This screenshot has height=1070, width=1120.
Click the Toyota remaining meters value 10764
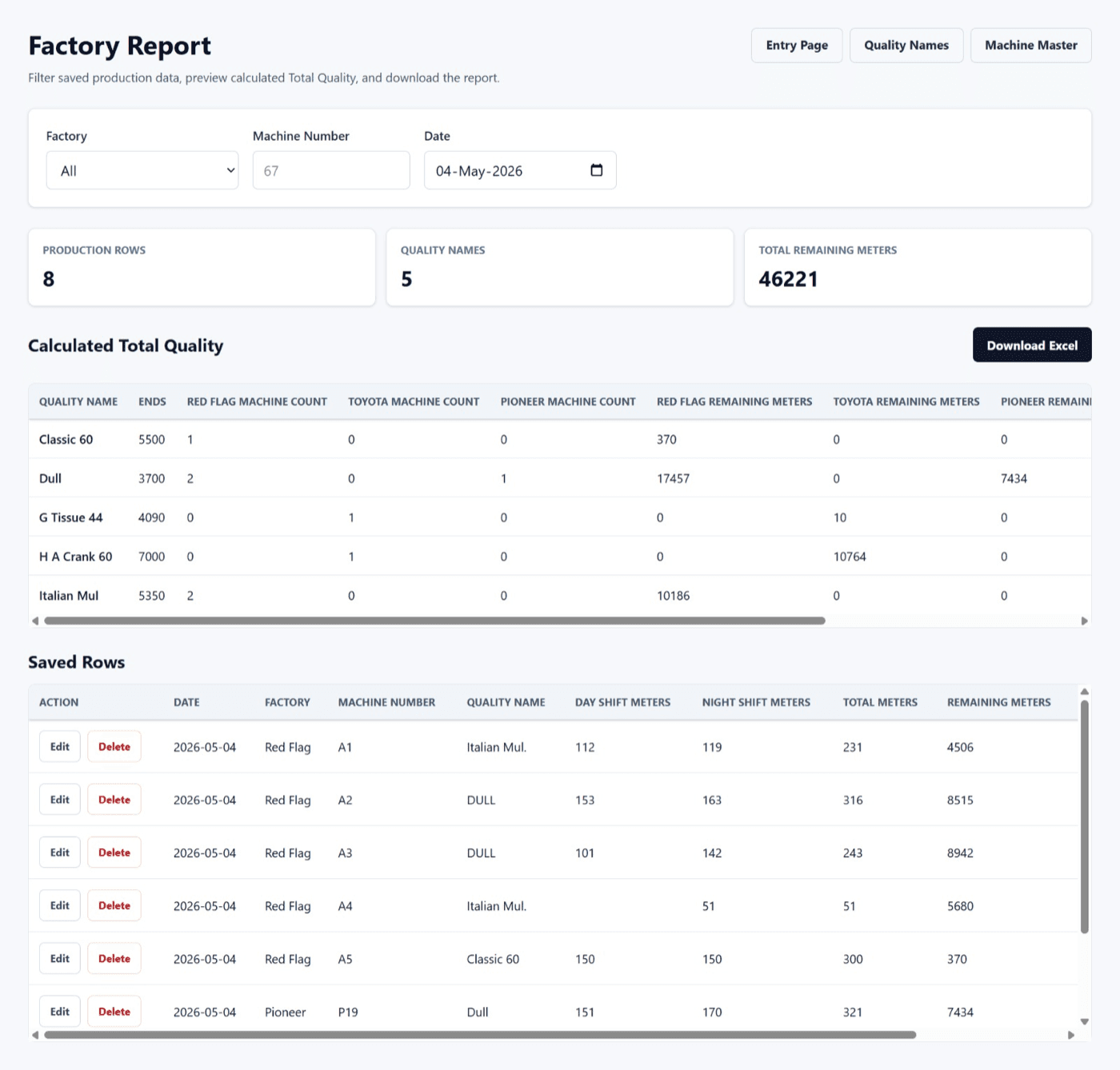(x=850, y=557)
